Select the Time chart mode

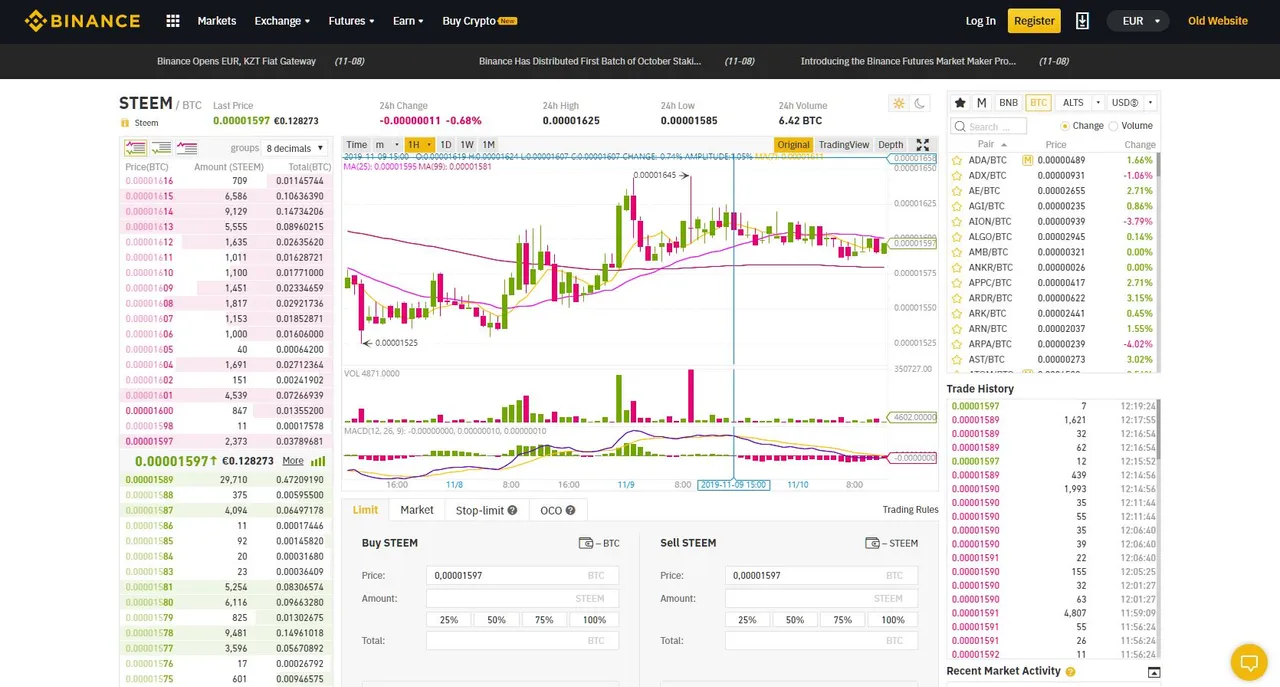coord(357,145)
